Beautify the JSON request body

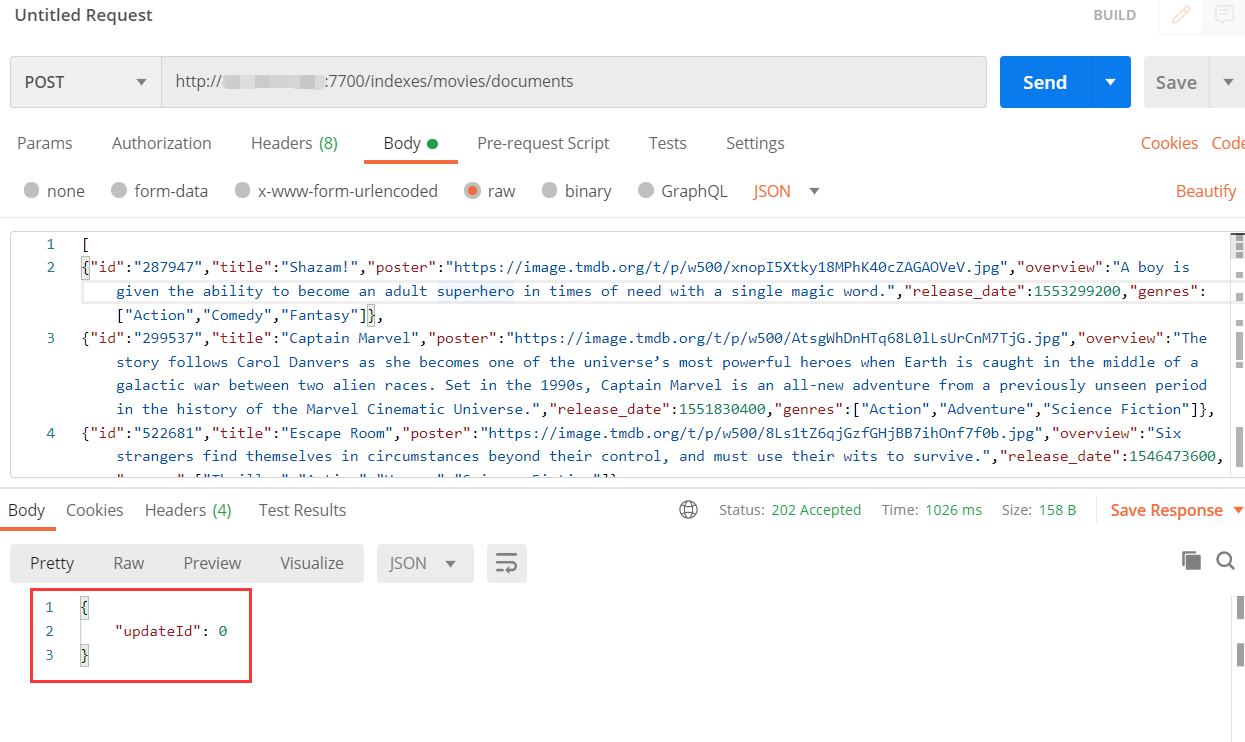[x=1206, y=190]
